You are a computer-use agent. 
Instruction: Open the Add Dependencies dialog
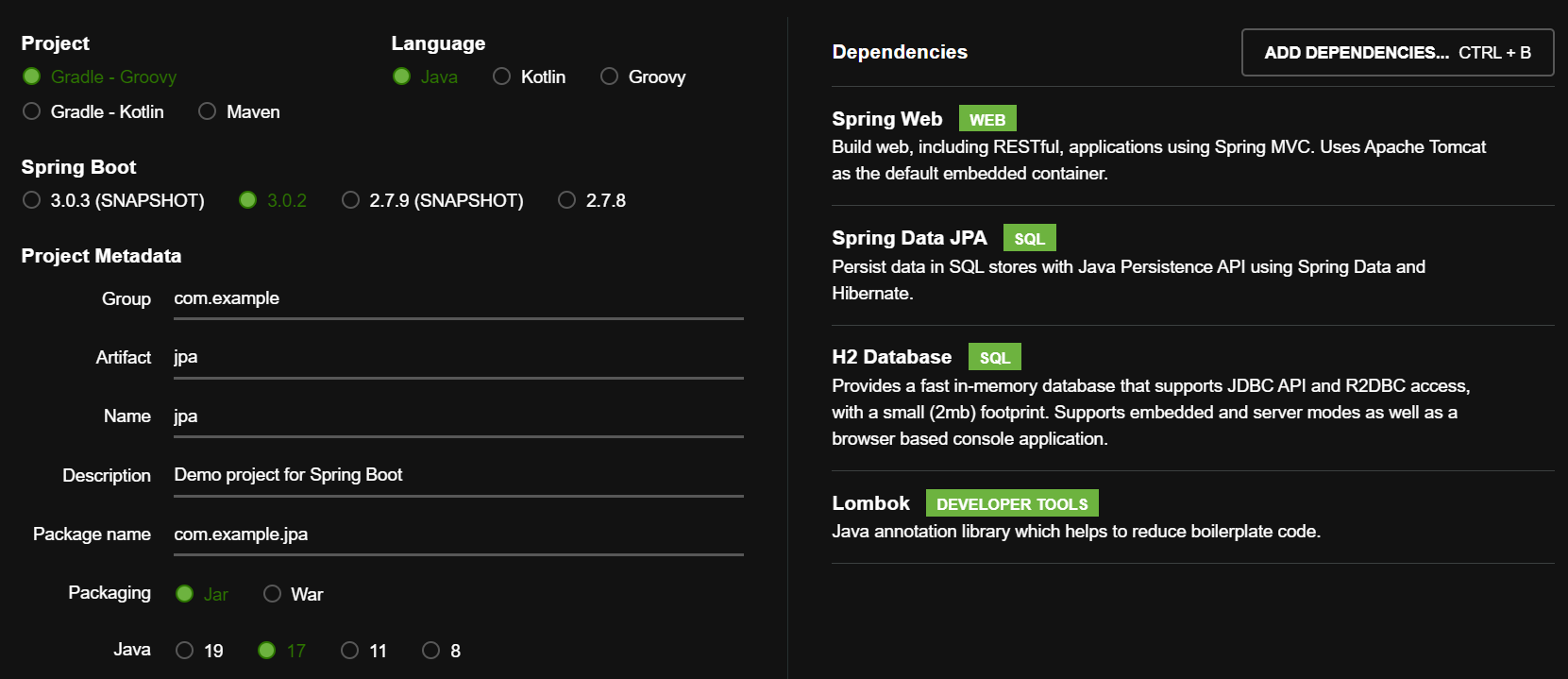point(1397,52)
